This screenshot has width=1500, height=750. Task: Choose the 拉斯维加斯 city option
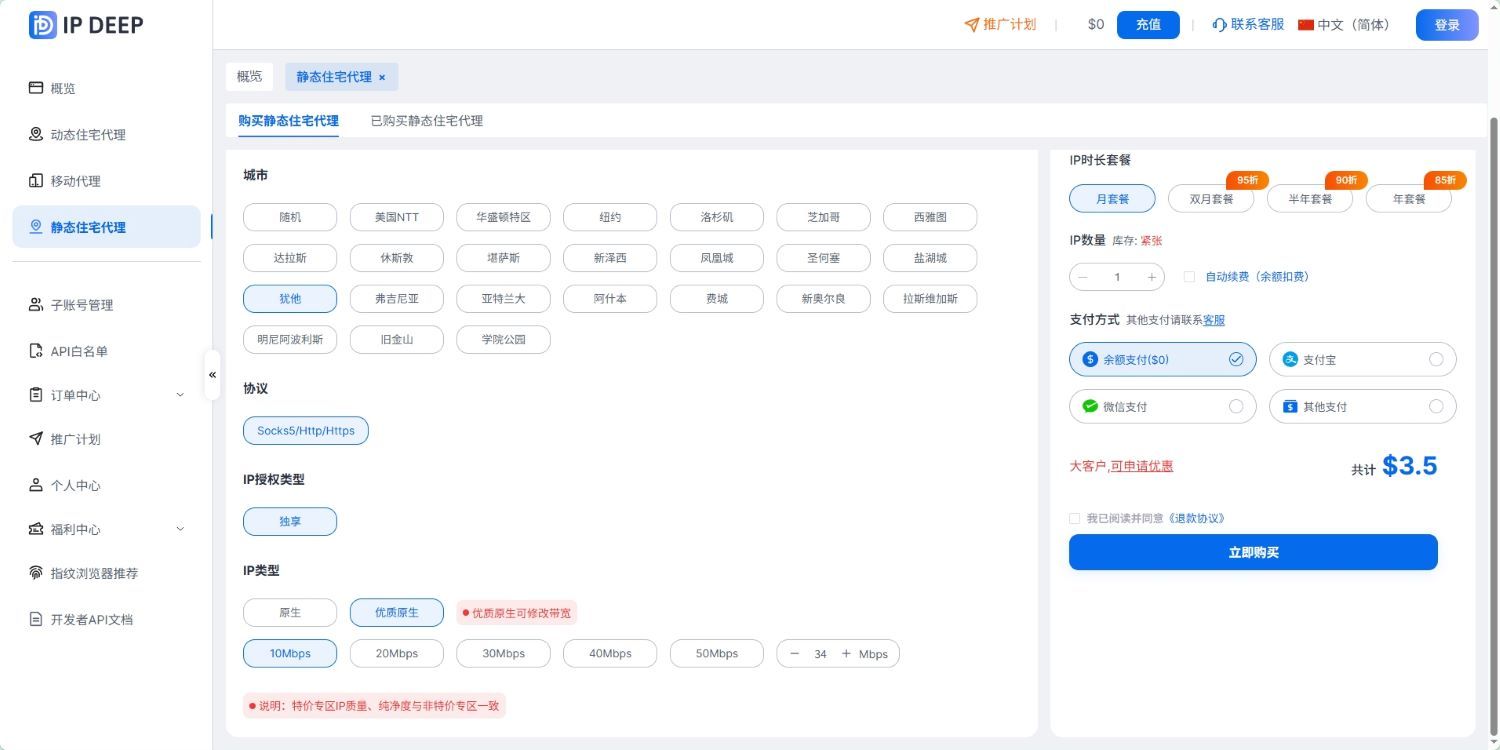click(x=930, y=298)
